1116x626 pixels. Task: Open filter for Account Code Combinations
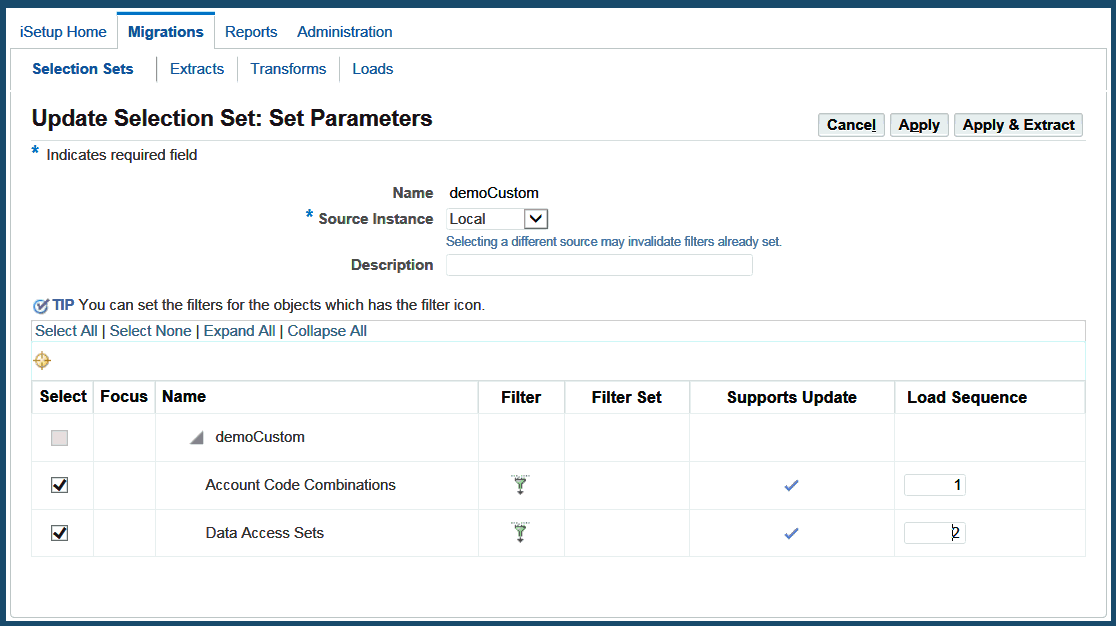click(x=520, y=485)
